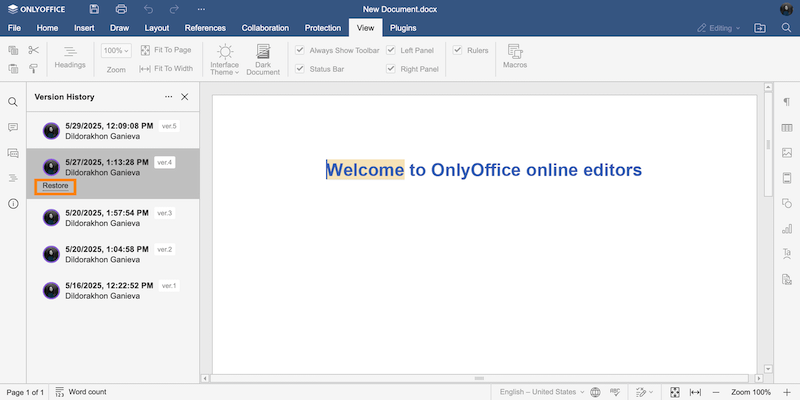Click the Print icon in title bar
The width and height of the screenshot is (800, 400).
tap(121, 9)
